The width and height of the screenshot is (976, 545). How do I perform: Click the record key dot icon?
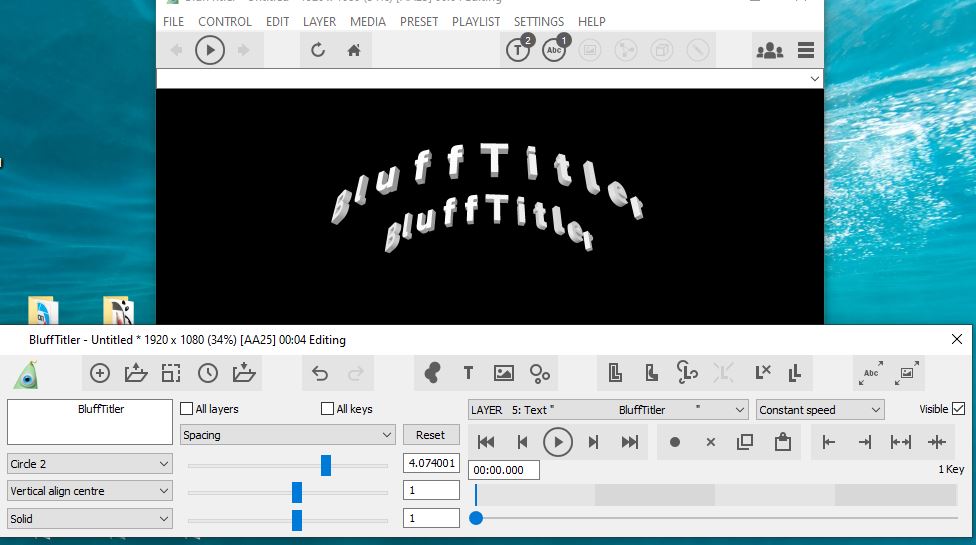tap(675, 441)
